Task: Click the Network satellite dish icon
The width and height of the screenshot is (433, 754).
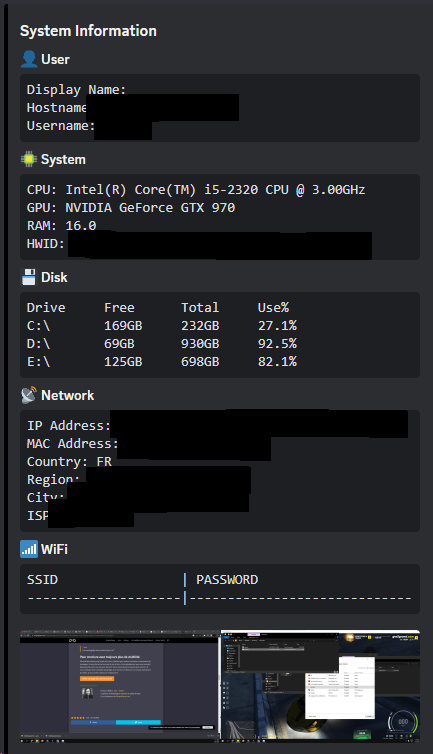Action: pyautogui.click(x=29, y=395)
